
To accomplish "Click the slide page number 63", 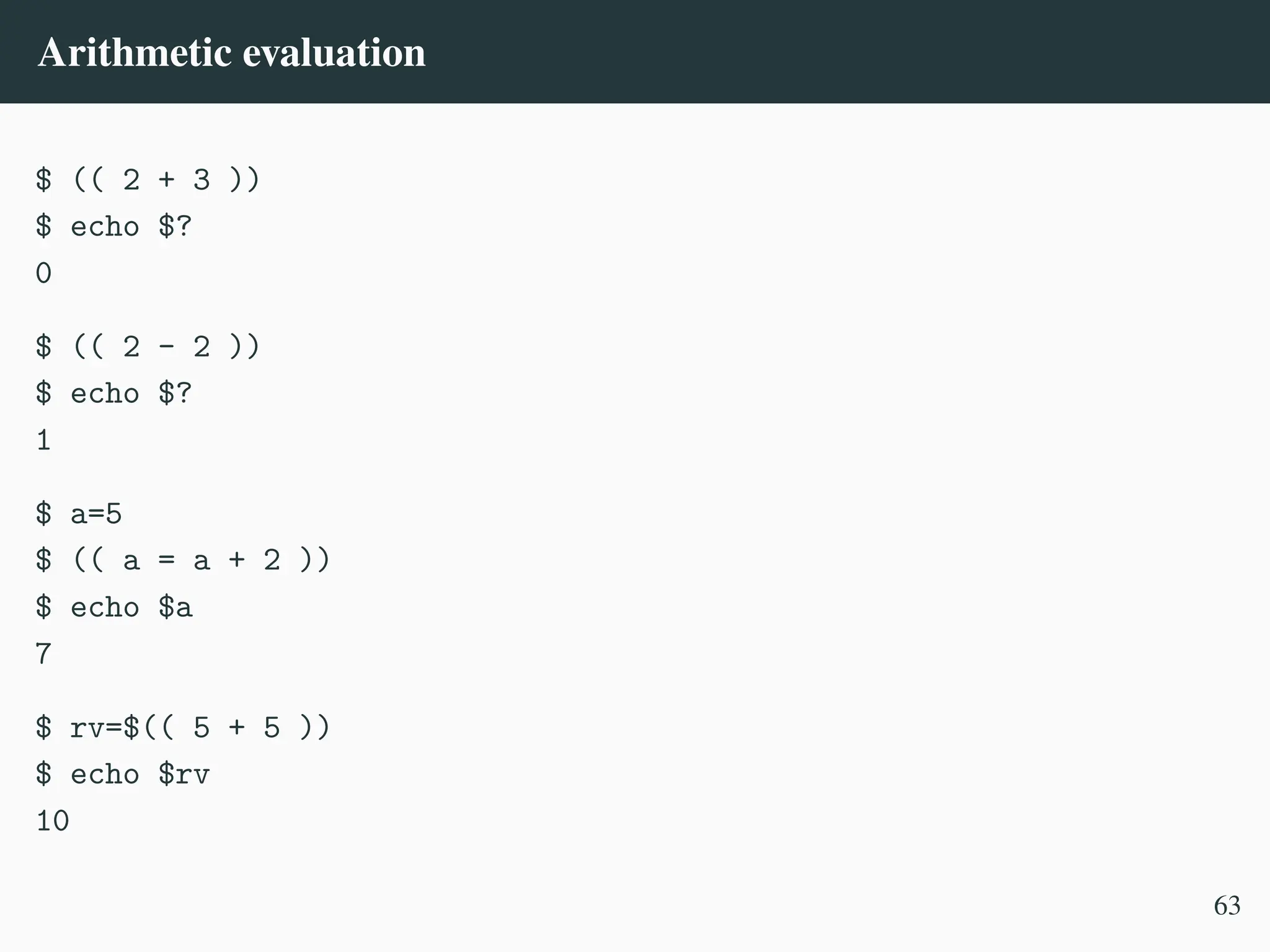I will [1227, 906].
